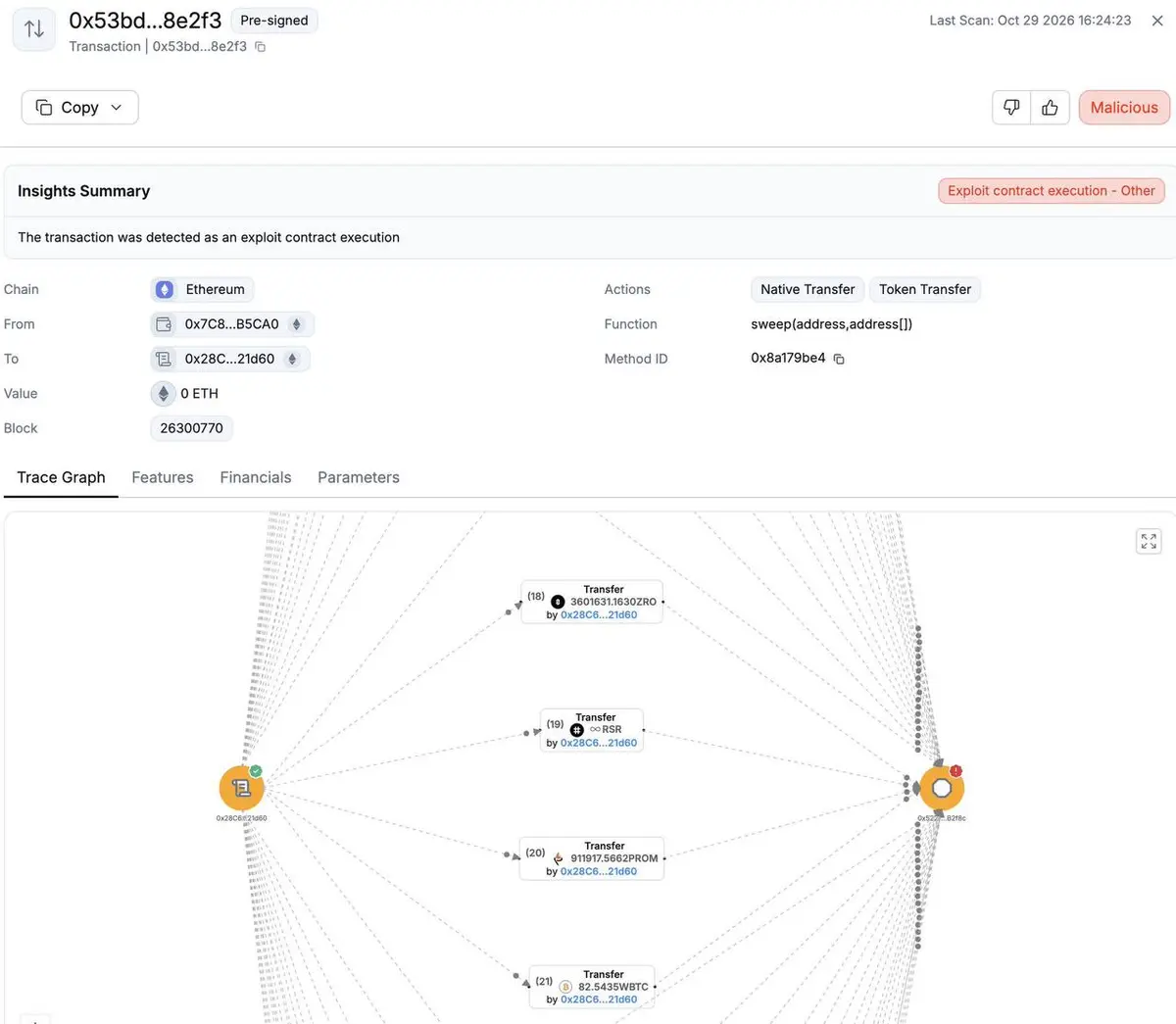Click the WBTC token icon in transfer 21
The width and height of the screenshot is (1176, 1024).
[565, 987]
